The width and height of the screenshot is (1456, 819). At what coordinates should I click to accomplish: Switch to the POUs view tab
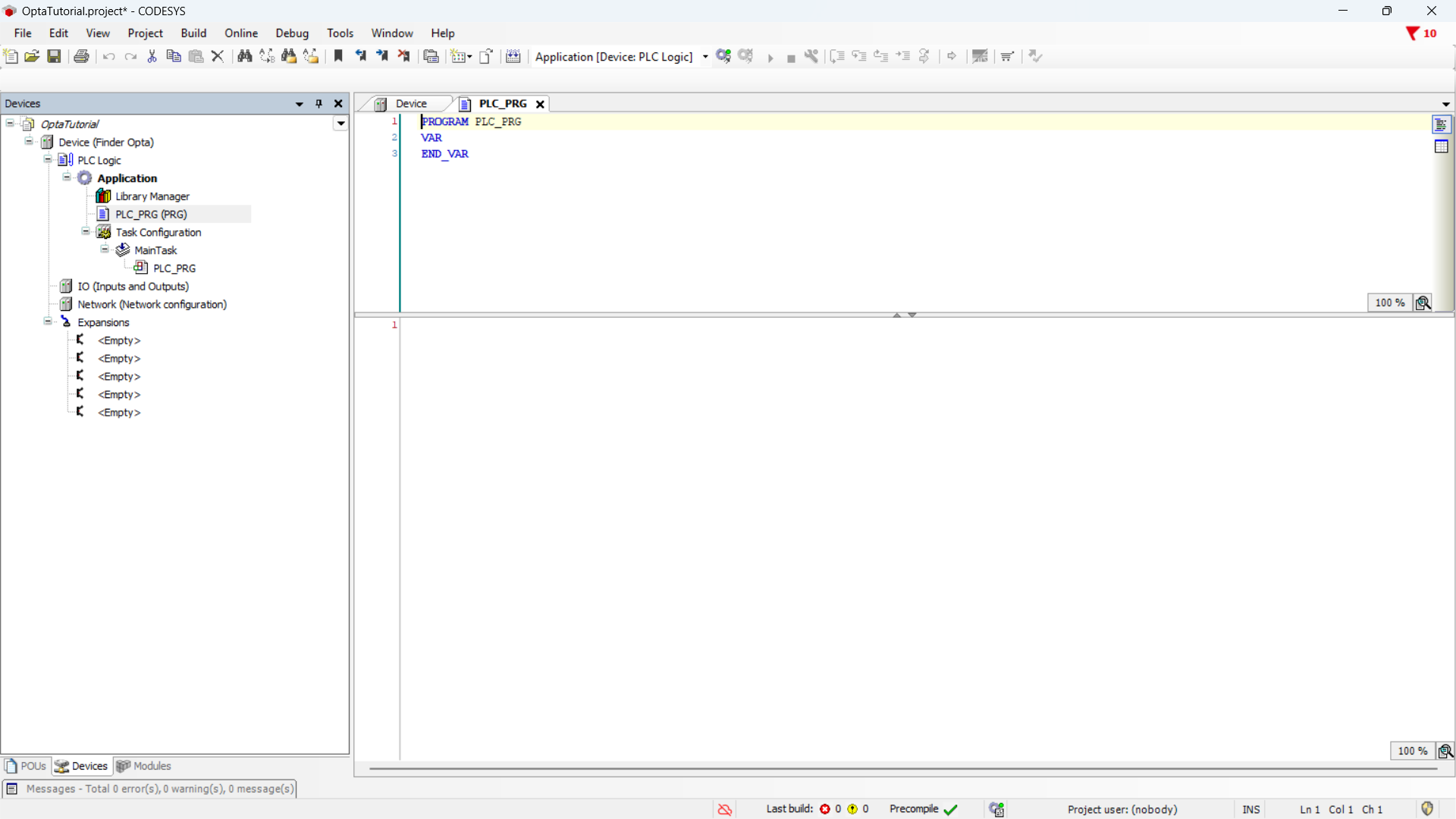click(26, 766)
